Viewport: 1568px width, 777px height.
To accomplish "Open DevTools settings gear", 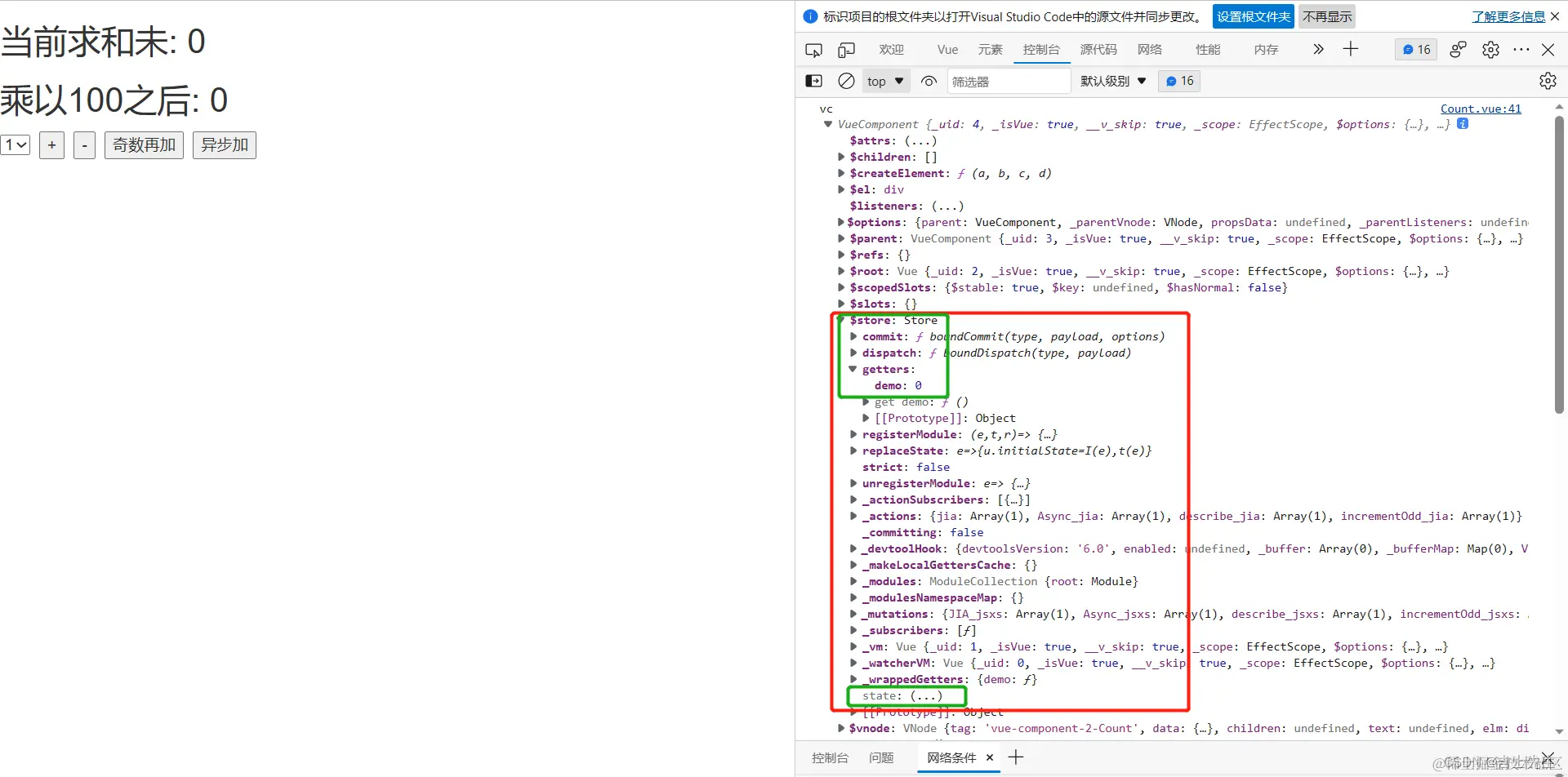I will [1490, 50].
